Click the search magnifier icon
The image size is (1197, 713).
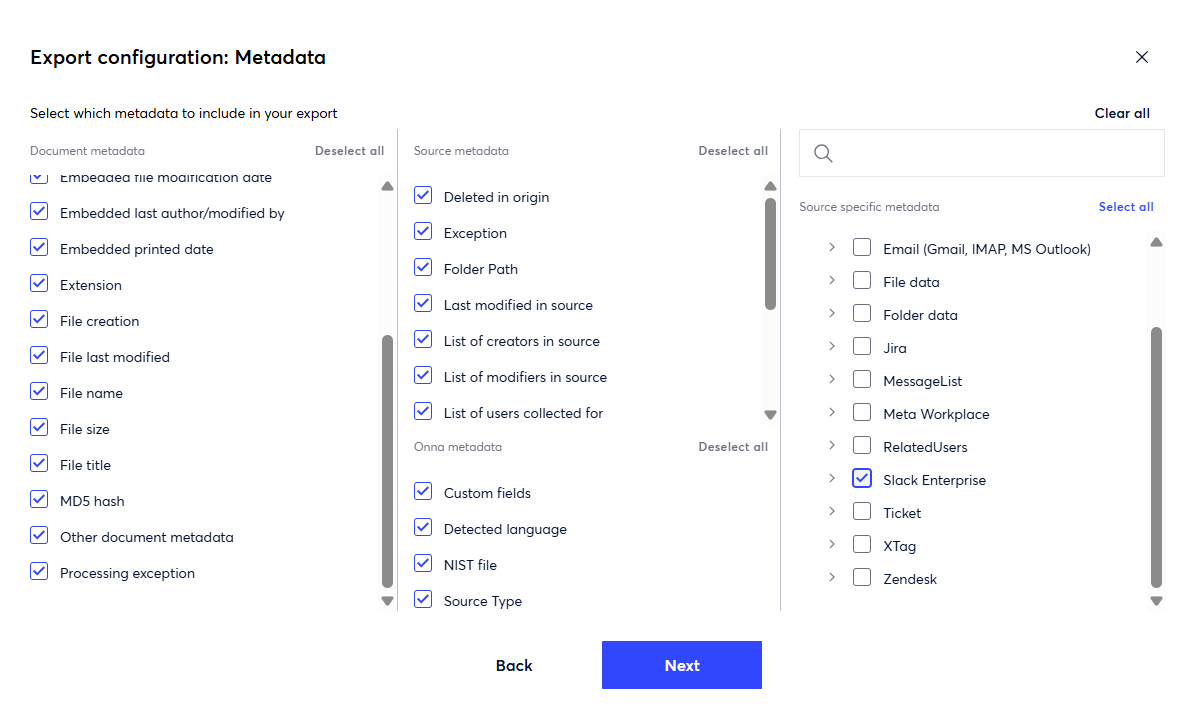pos(823,153)
